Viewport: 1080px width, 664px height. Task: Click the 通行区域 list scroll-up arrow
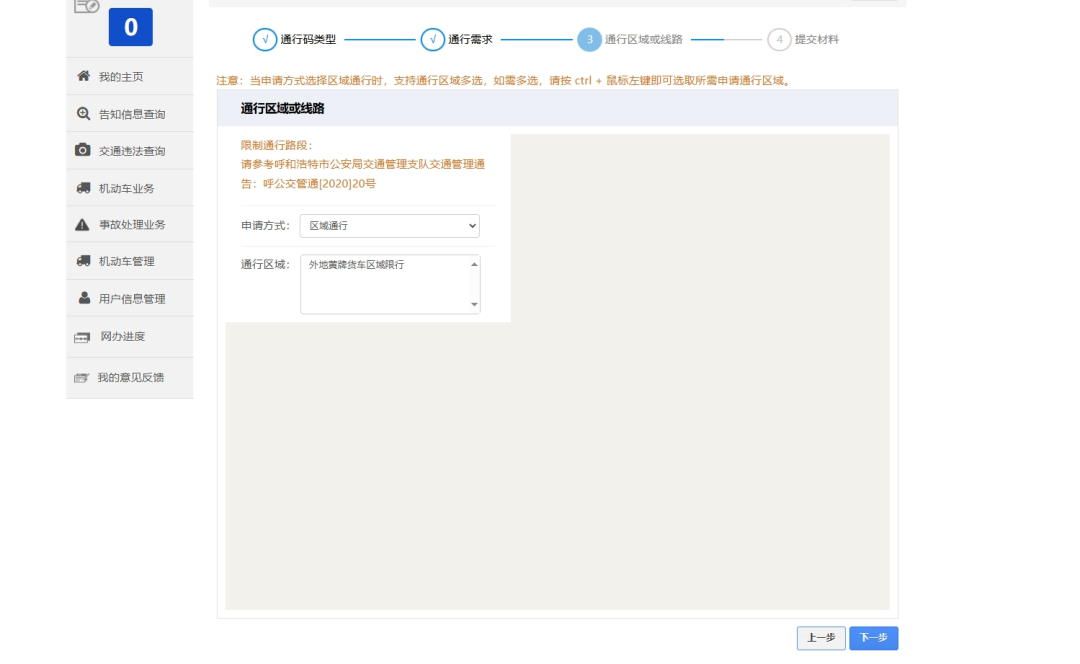click(474, 264)
